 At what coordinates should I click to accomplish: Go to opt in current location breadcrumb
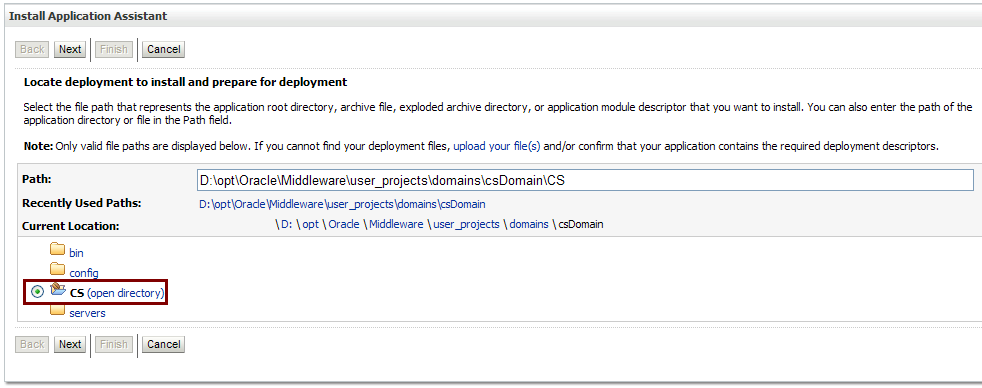(x=311, y=224)
